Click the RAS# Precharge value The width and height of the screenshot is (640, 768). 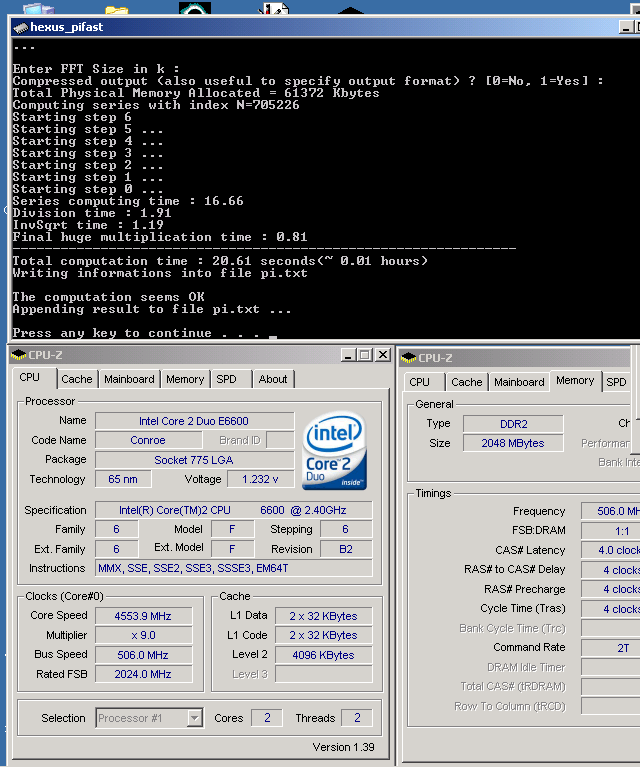611,589
